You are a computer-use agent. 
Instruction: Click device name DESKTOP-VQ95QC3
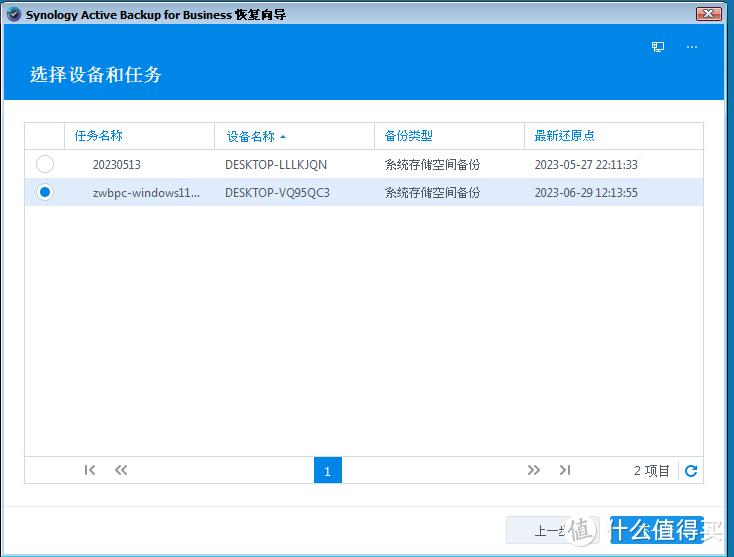[x=277, y=193]
